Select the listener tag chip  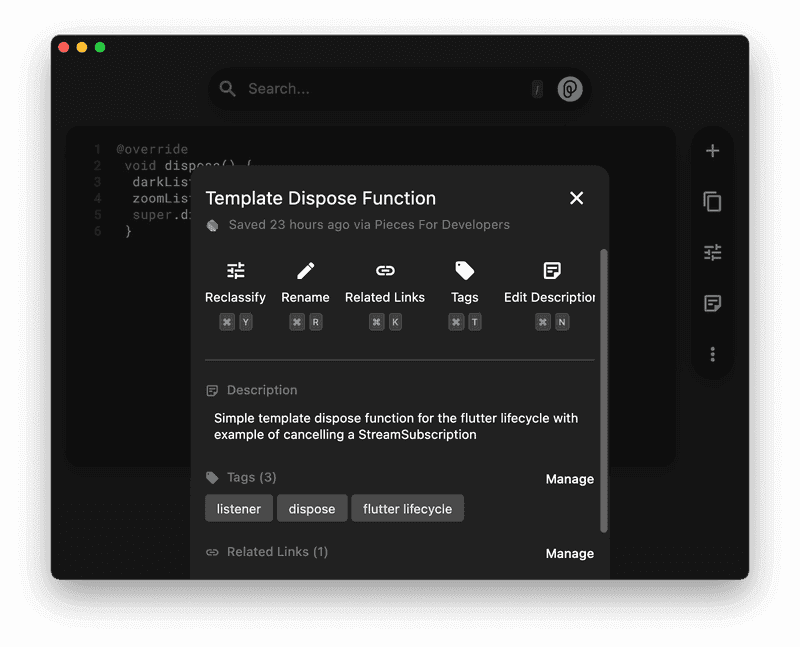(x=238, y=508)
